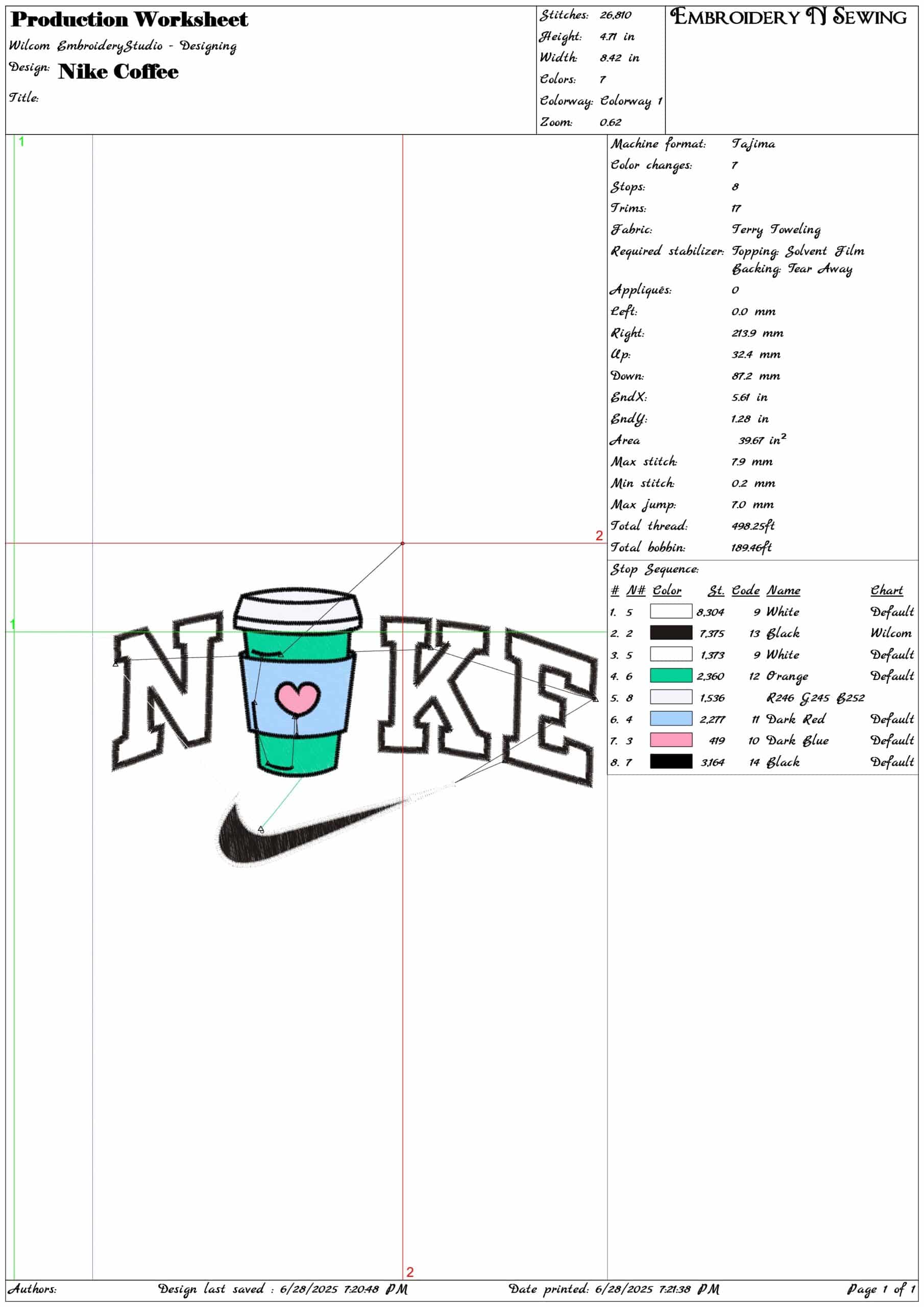Click the trims value '17'

tap(736, 208)
